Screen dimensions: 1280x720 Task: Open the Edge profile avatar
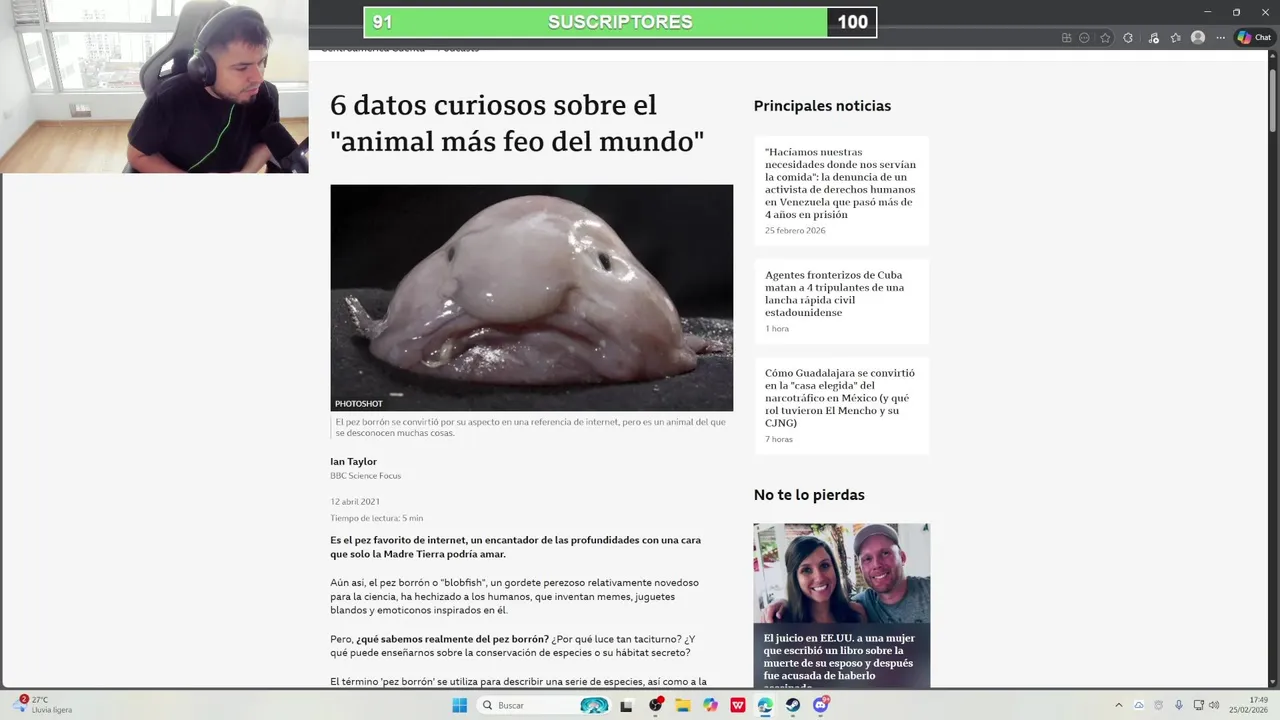(1198, 37)
